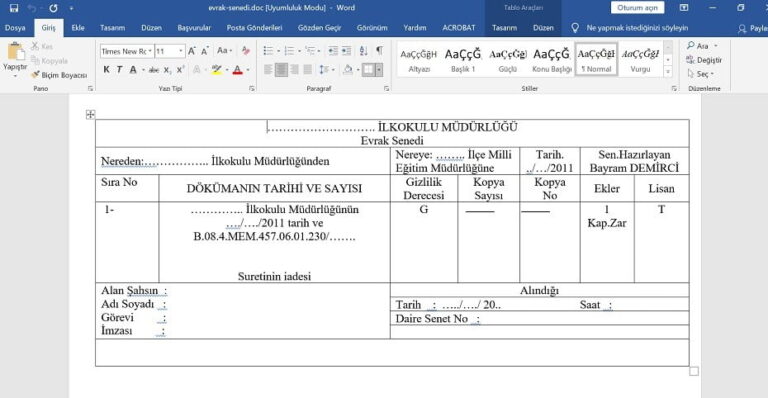Viewport: 768px width, 398px height.
Task: Click the numbered list icon
Action: coord(289,51)
